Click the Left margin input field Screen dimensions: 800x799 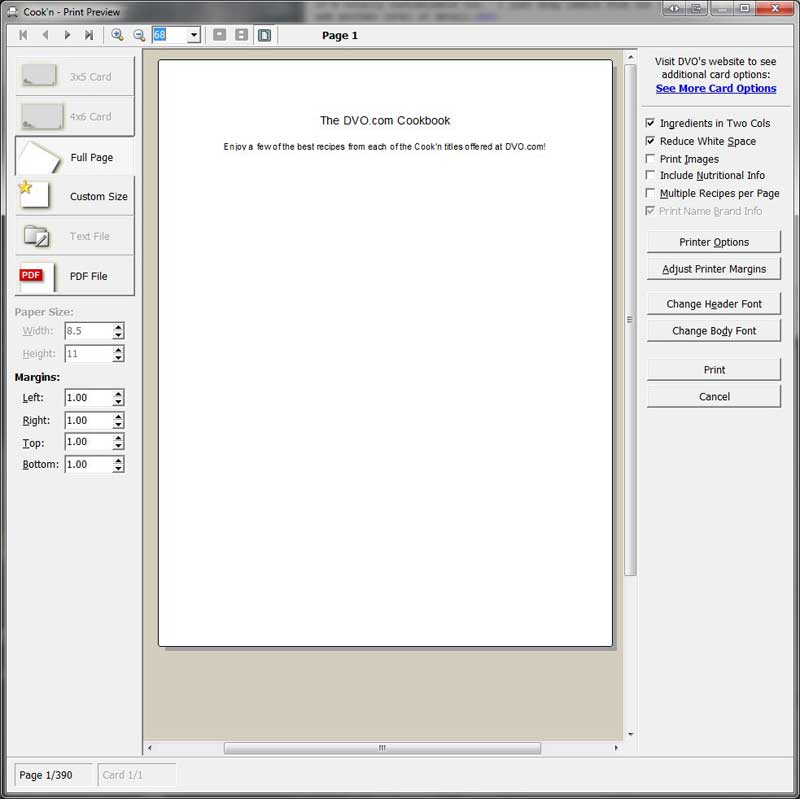pyautogui.click(x=89, y=397)
